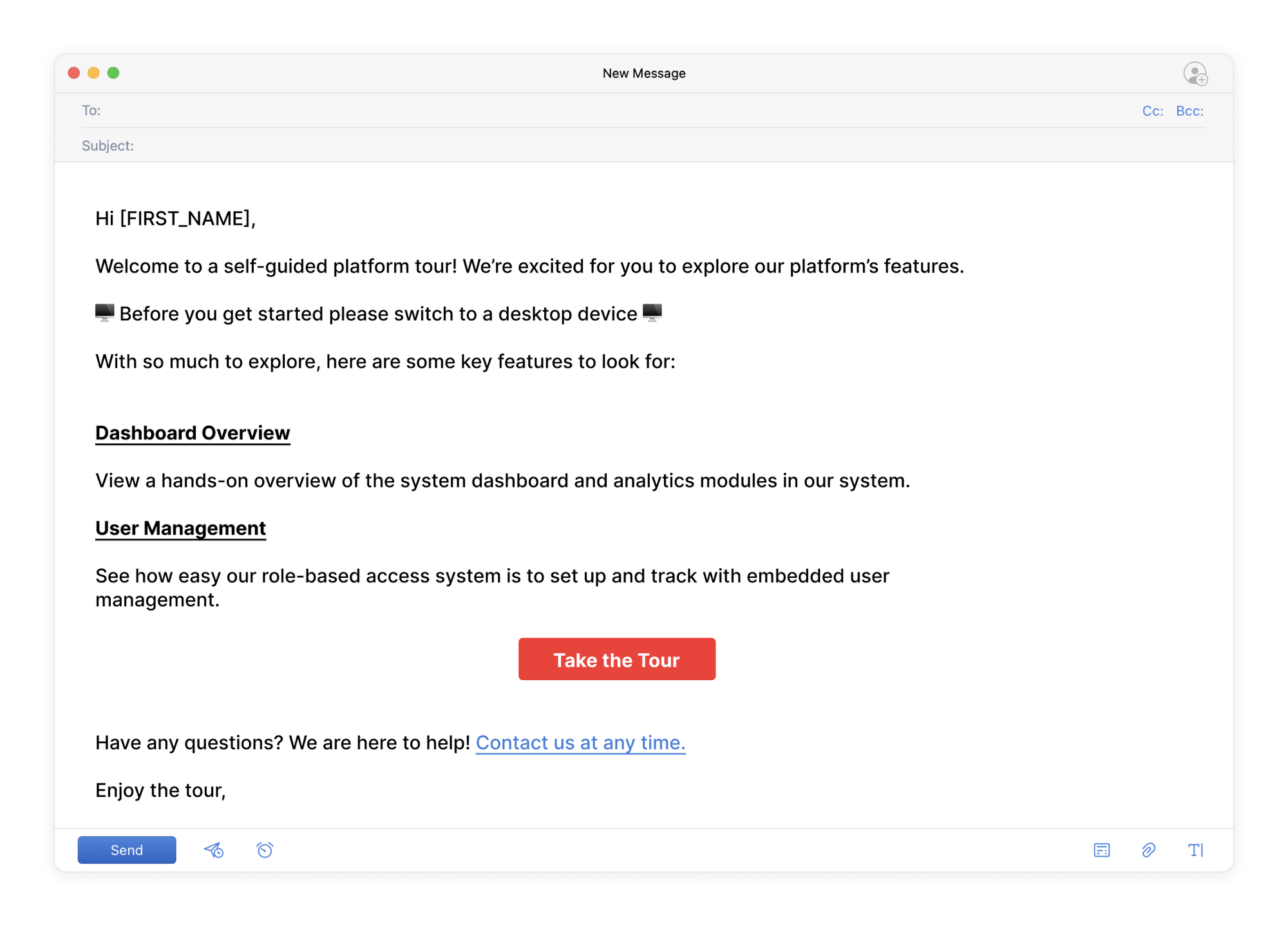Click the Enjoy the tour closing line

[160, 790]
